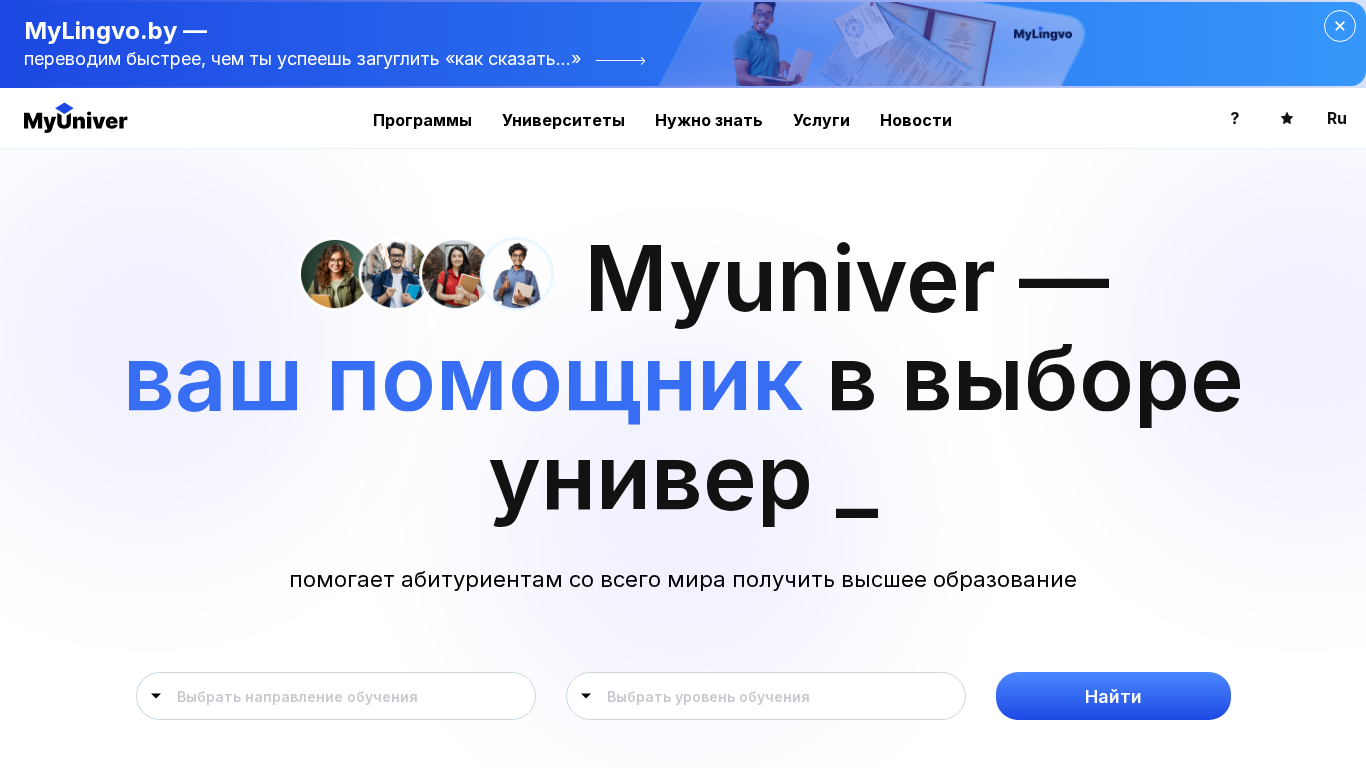Open the MyLingvo.by banner headline link
1366x768 pixels.
coord(115,30)
